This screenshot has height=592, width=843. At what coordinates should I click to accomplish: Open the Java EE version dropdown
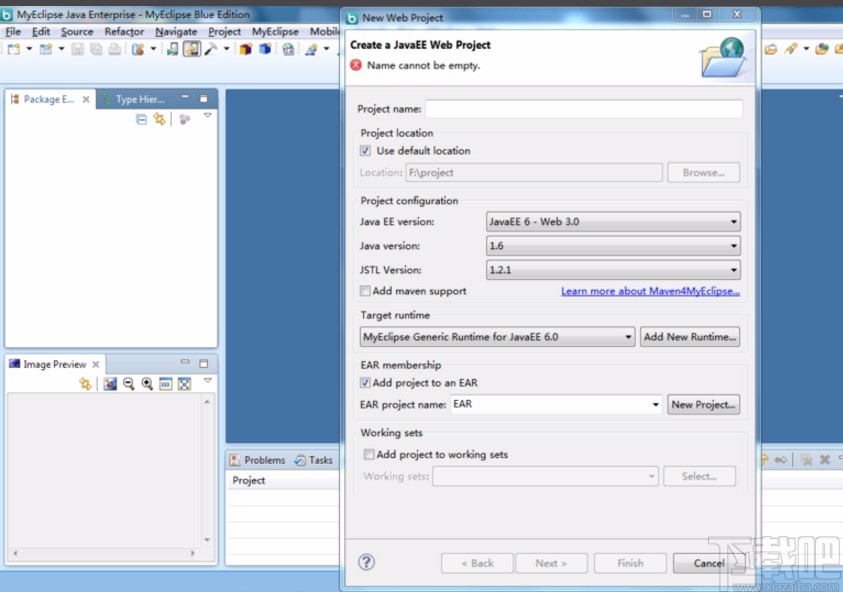[613, 222]
